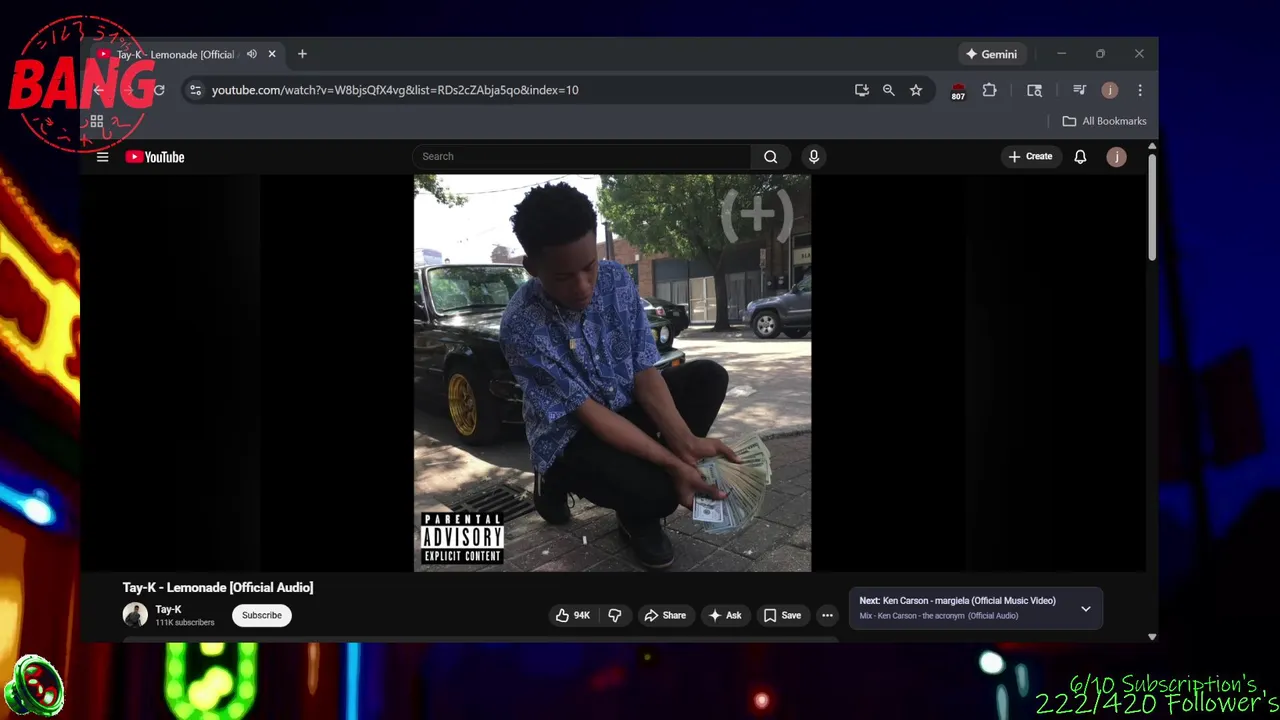Open the Chrome three-dot menu
Image resolution: width=1280 pixels, height=720 pixels.
1139,90
